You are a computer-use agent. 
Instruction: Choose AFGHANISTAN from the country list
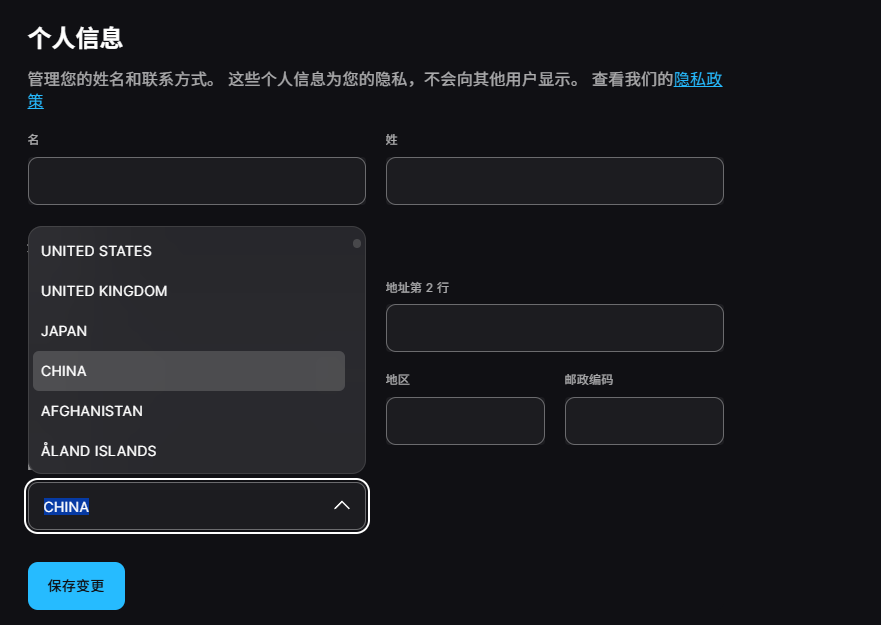[x=189, y=411]
